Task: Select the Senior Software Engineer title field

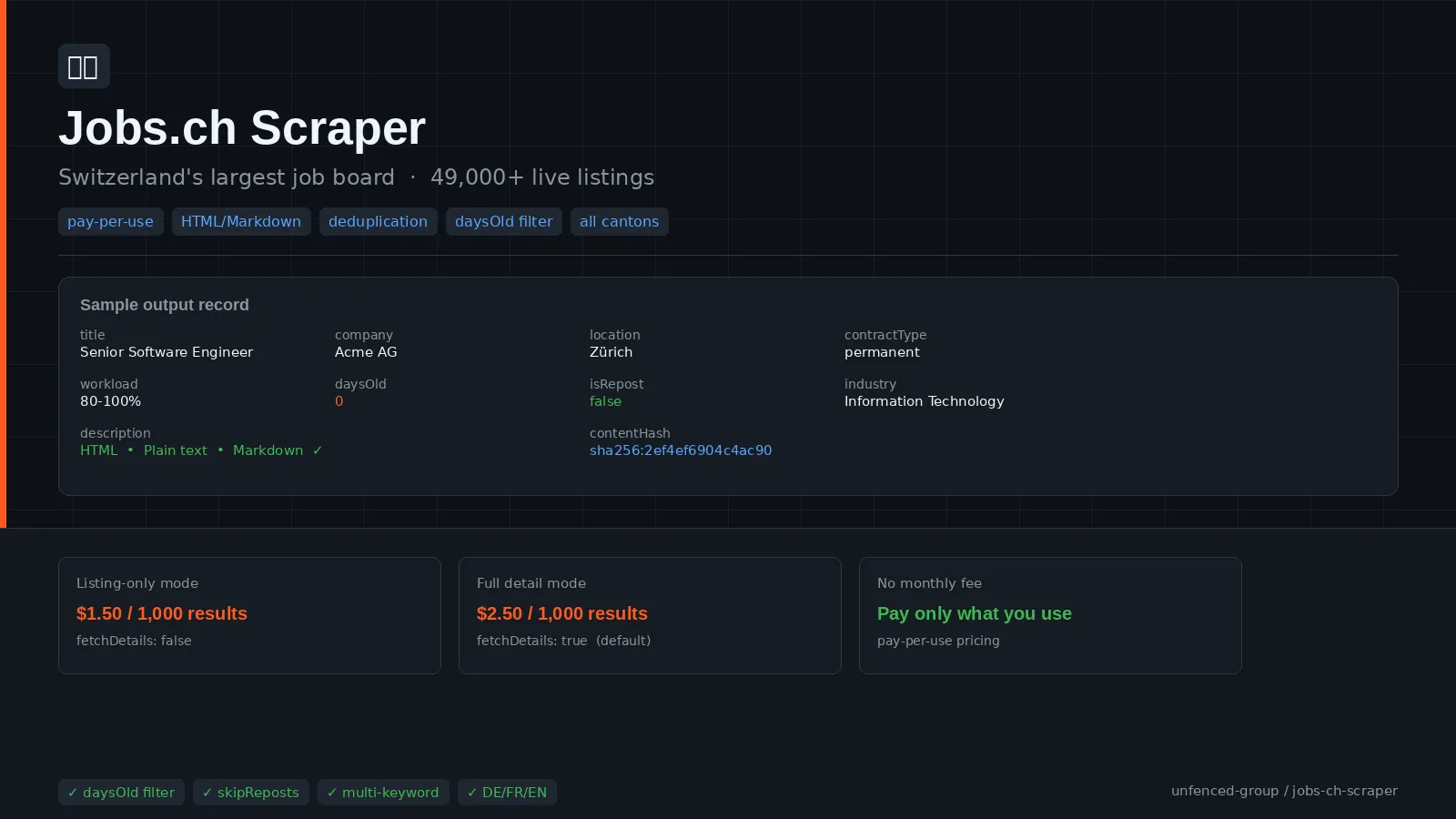Action: coord(167,351)
